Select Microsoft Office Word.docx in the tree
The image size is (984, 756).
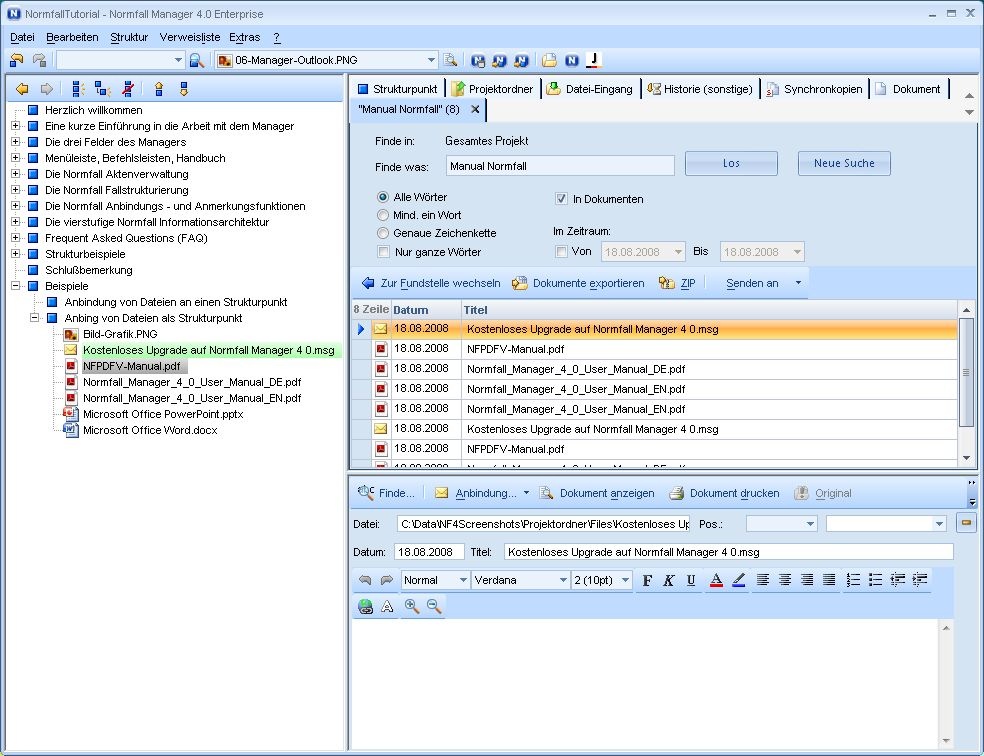[x=150, y=430]
